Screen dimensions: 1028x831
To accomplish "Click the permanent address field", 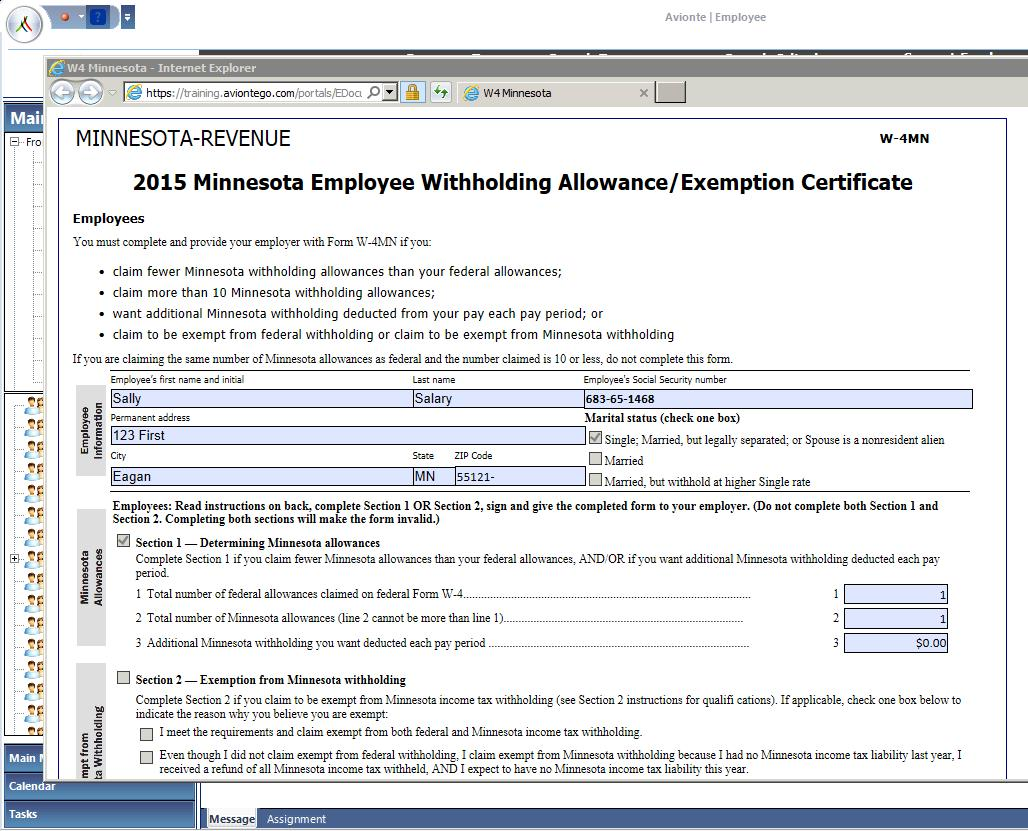I will coord(348,435).
